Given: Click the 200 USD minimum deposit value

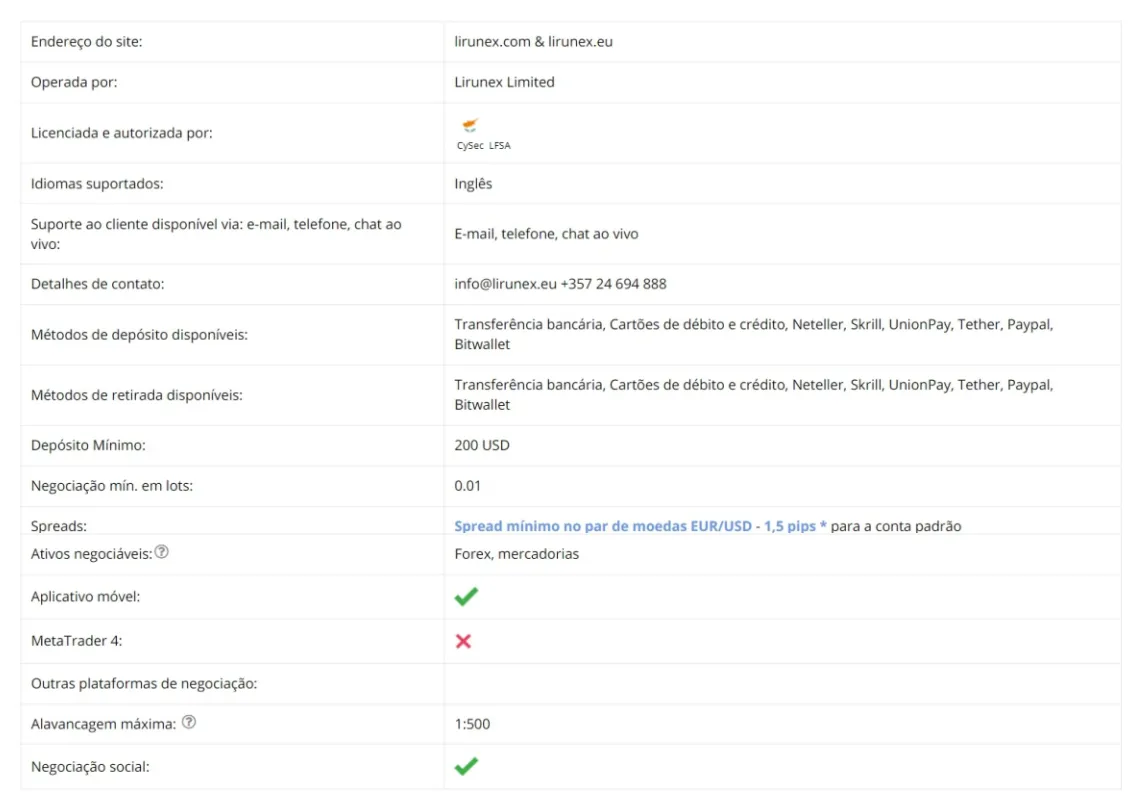Looking at the screenshot, I should tap(482, 445).
